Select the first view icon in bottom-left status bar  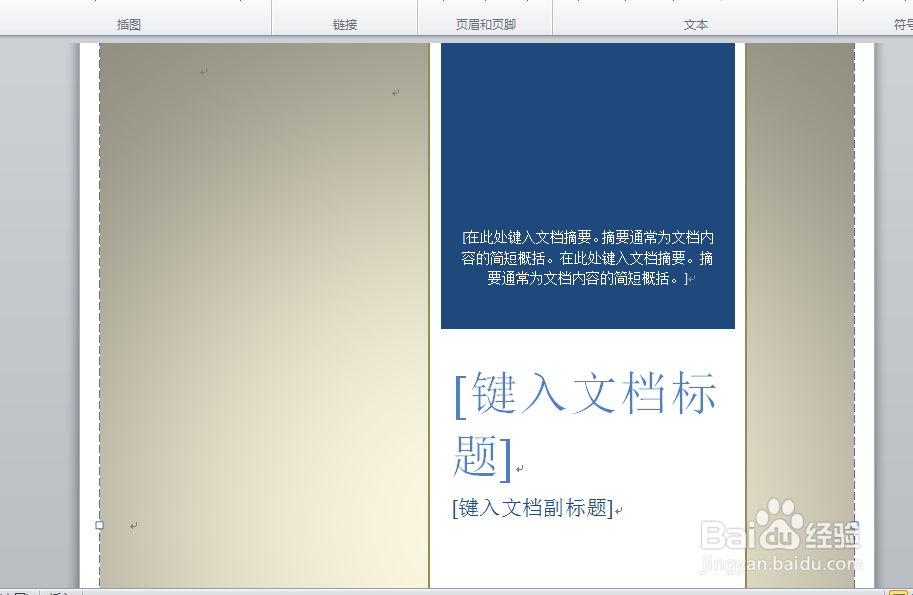click(8, 592)
